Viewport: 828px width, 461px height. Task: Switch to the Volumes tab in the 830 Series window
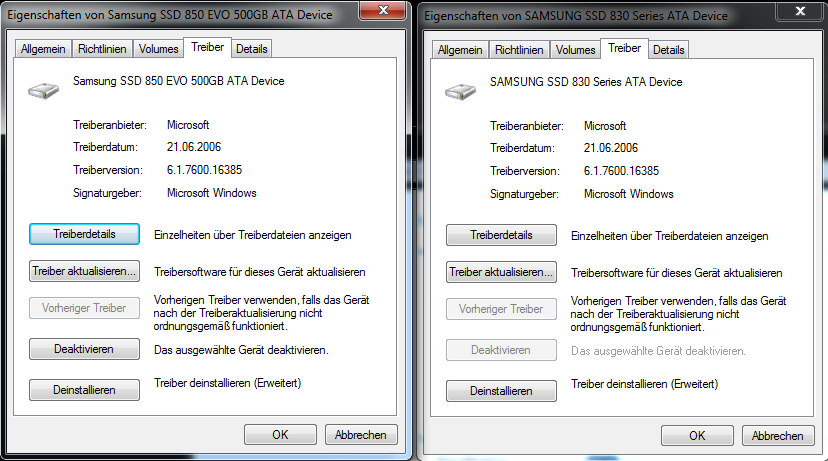click(x=576, y=50)
